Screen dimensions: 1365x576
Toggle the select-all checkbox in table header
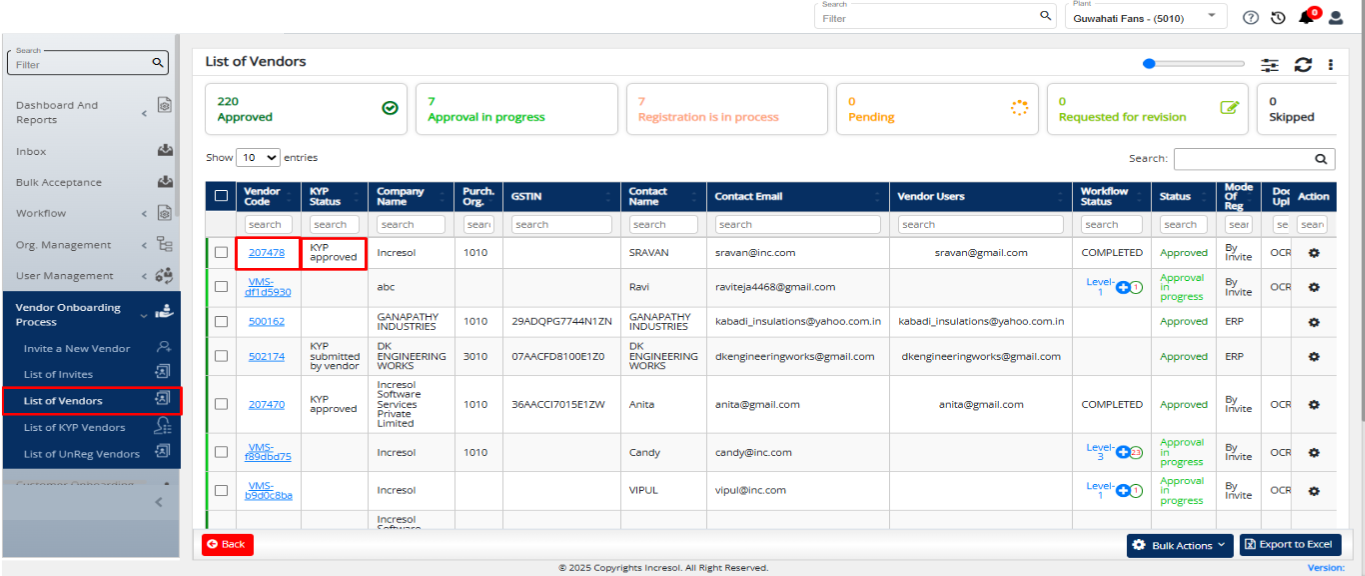point(221,196)
